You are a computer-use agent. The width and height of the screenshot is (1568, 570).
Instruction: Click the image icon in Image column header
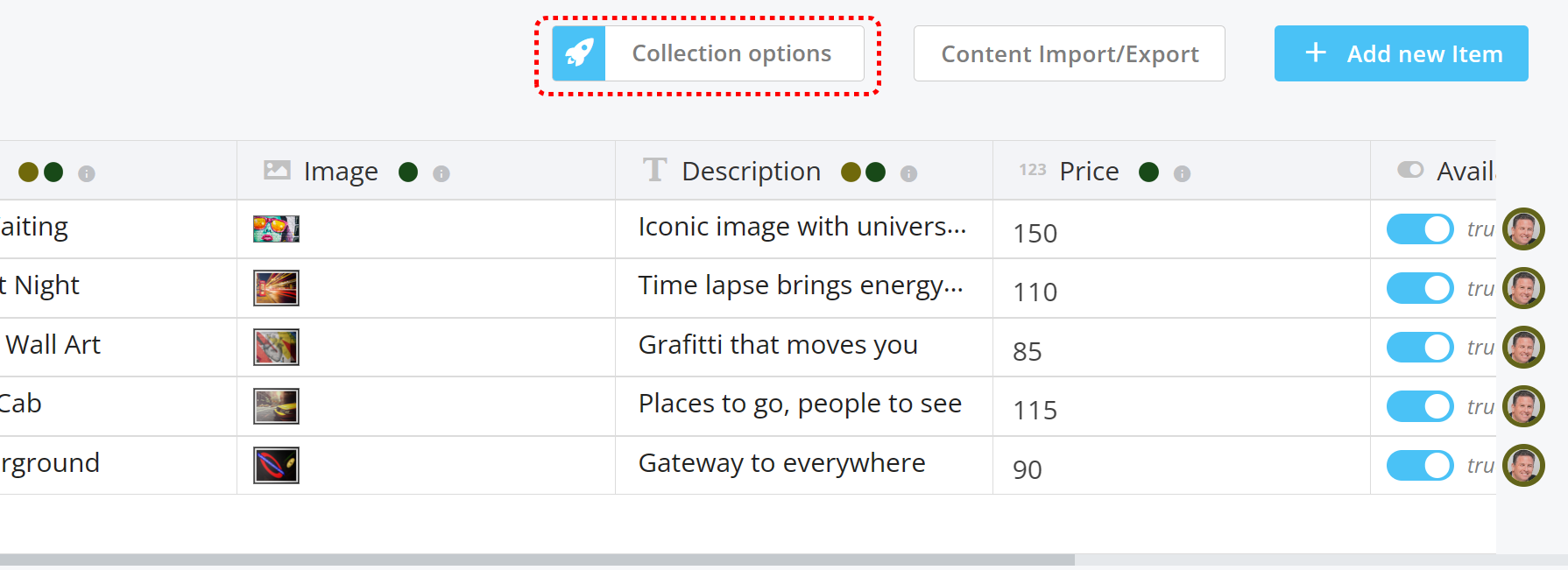[x=277, y=170]
